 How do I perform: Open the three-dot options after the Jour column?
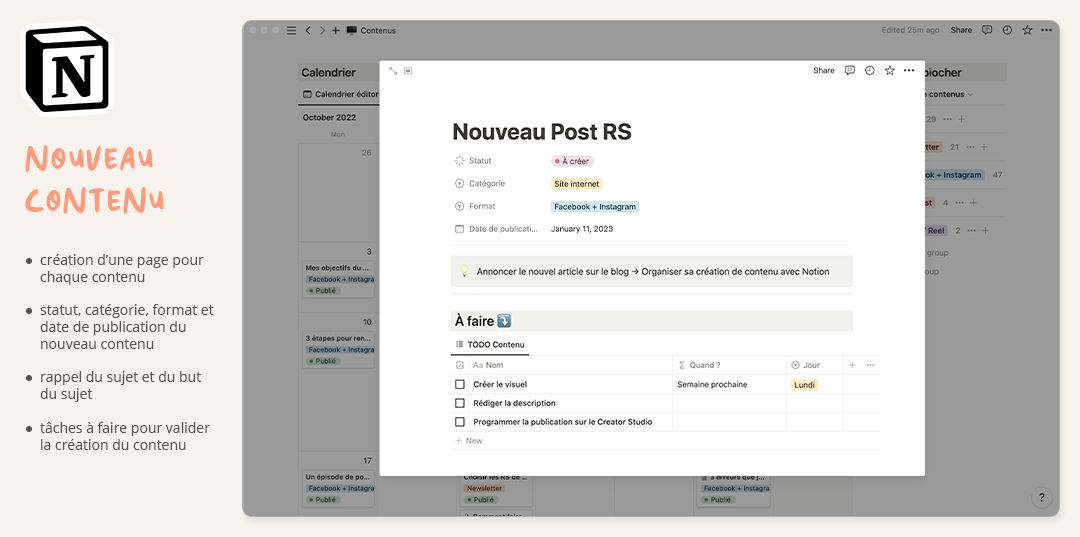click(x=871, y=365)
